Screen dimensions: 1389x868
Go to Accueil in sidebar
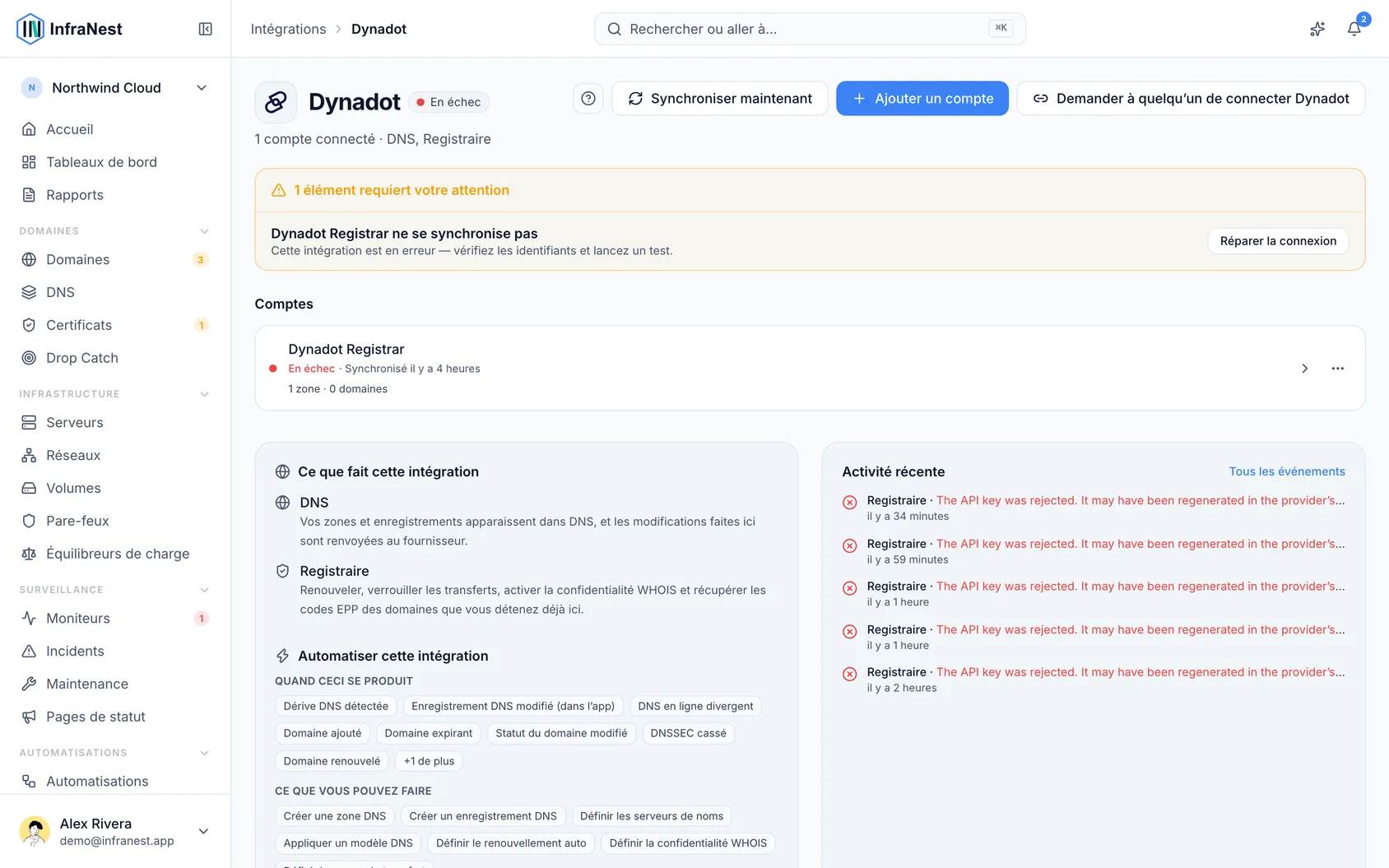[x=115, y=129]
